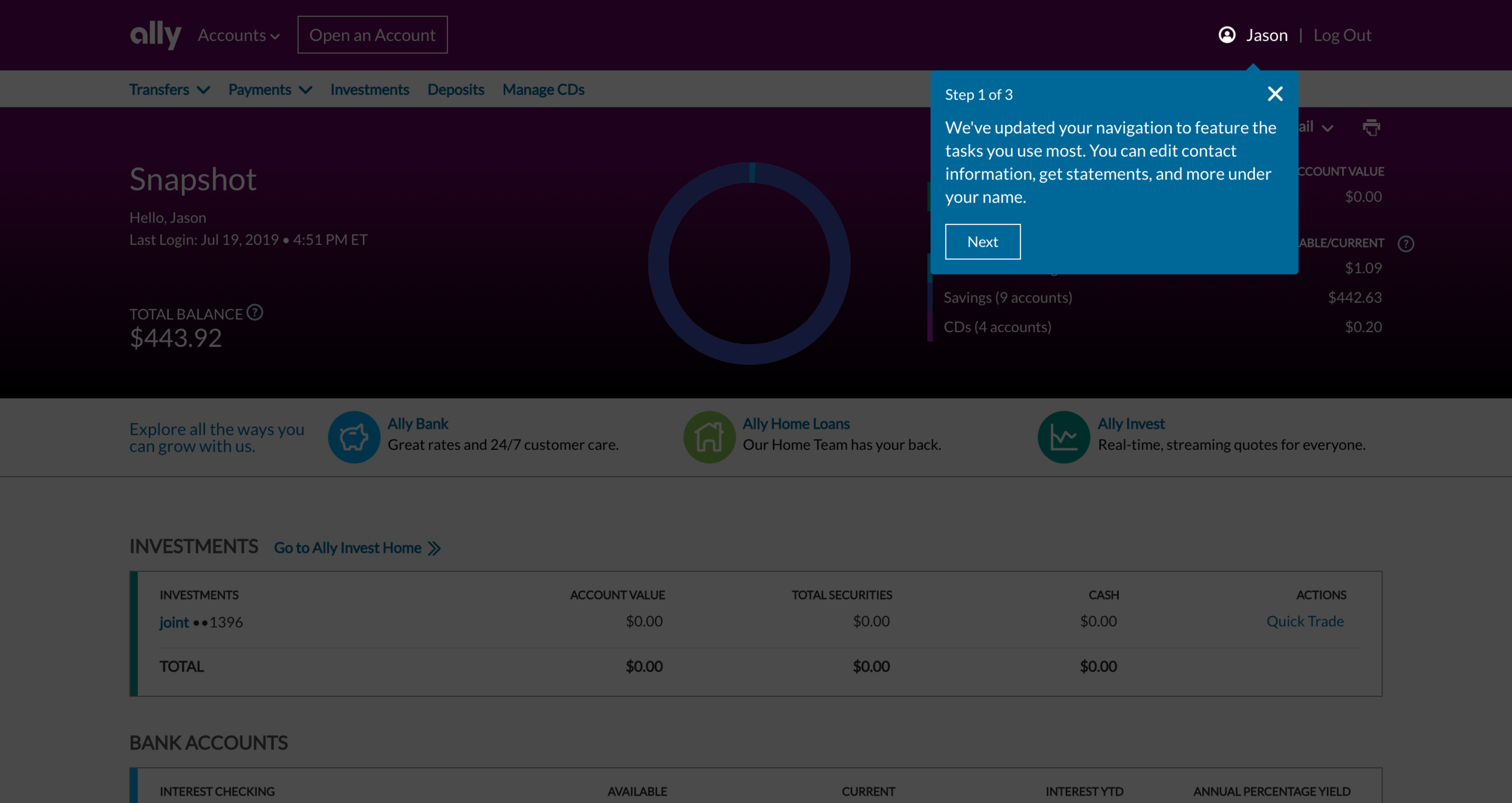1512x803 pixels.
Task: Open the Accounts dropdown in header
Action: point(238,35)
